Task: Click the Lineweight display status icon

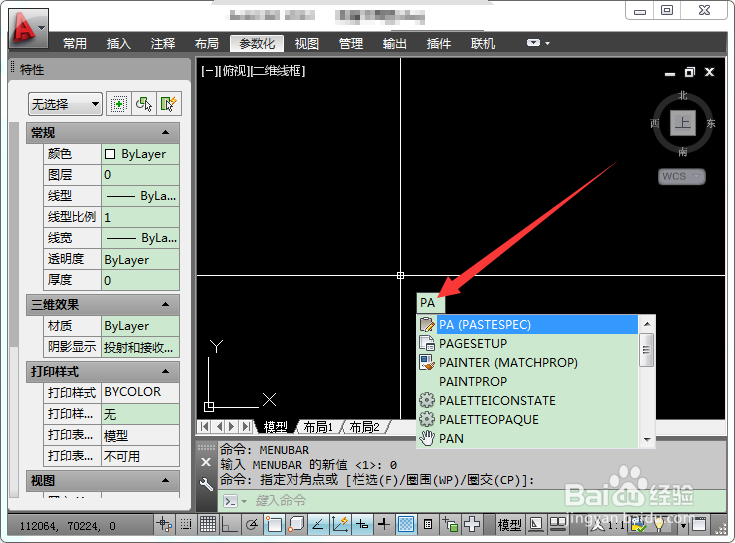Action: [x=384, y=524]
